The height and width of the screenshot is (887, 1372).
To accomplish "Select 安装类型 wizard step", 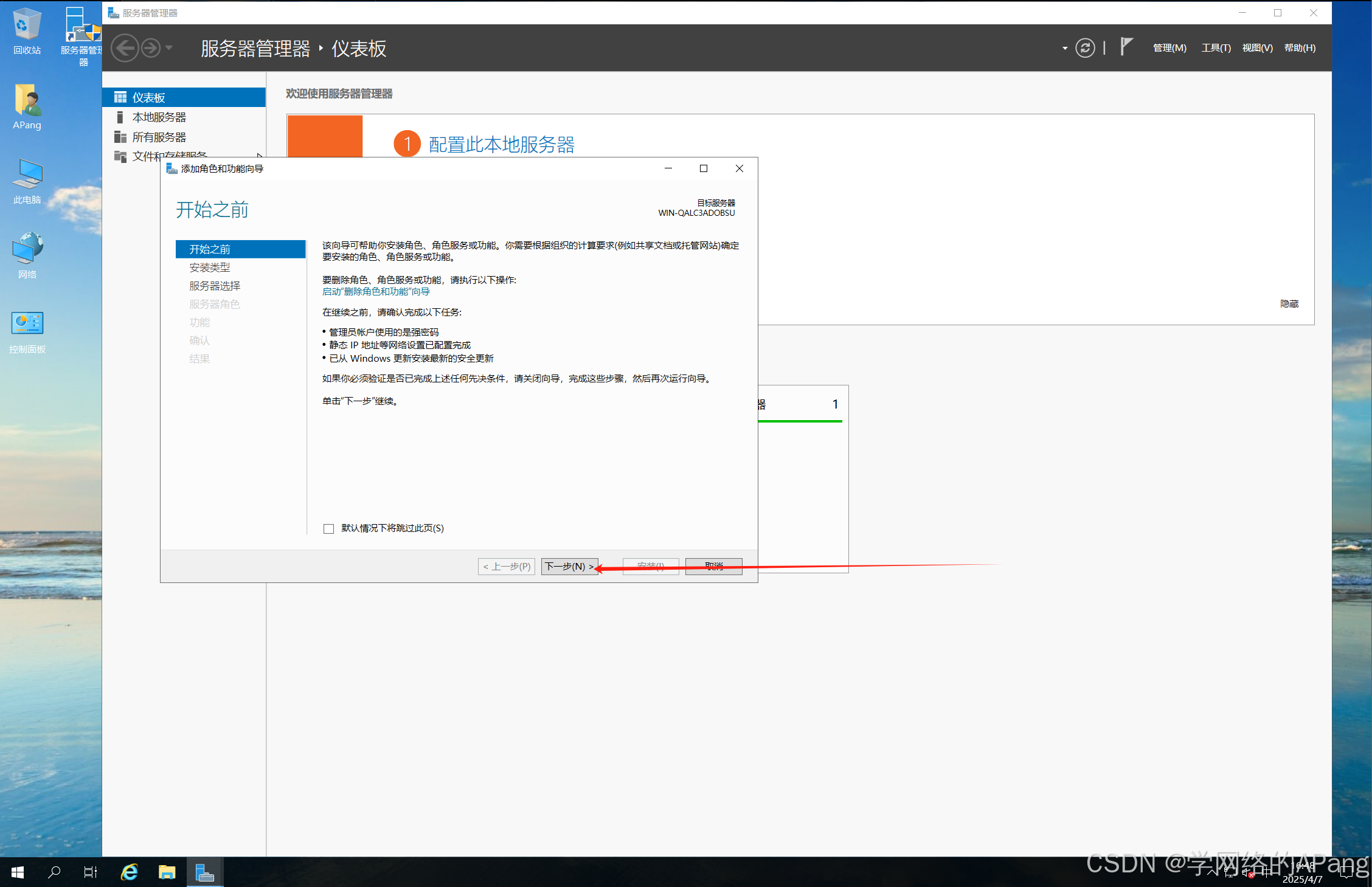I will (209, 267).
